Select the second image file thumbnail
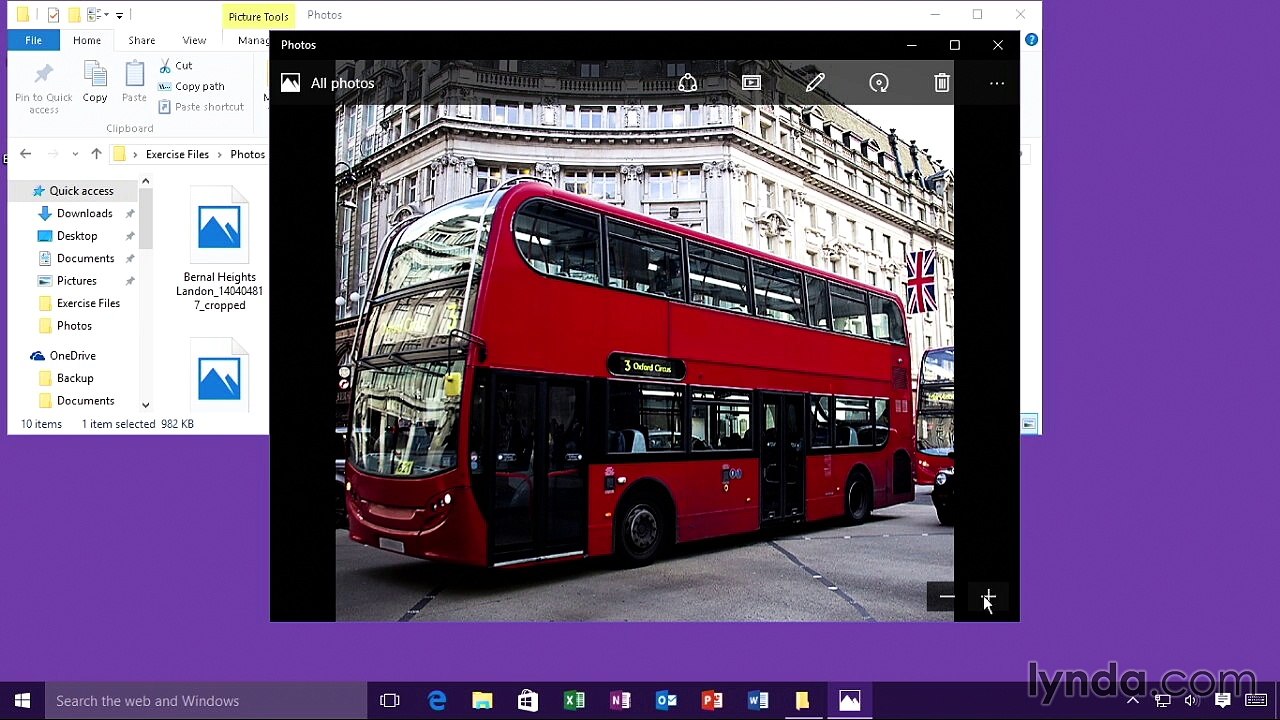This screenshot has height=720, width=1280. (x=219, y=376)
